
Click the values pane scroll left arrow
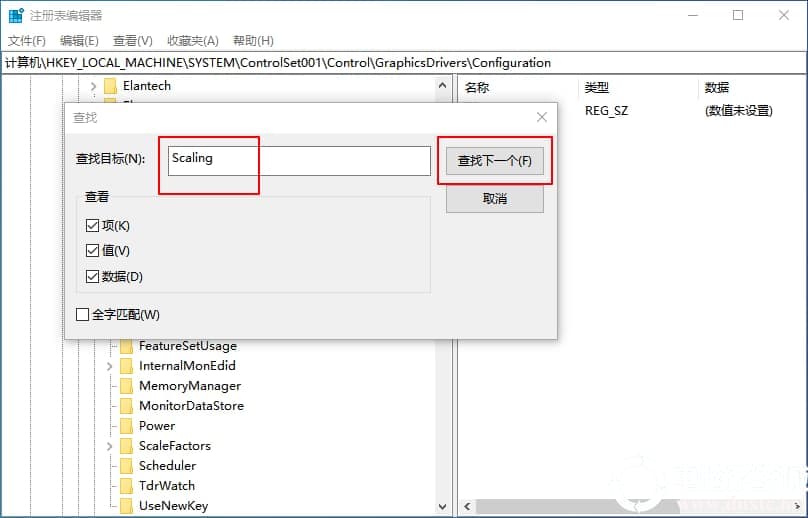point(468,506)
